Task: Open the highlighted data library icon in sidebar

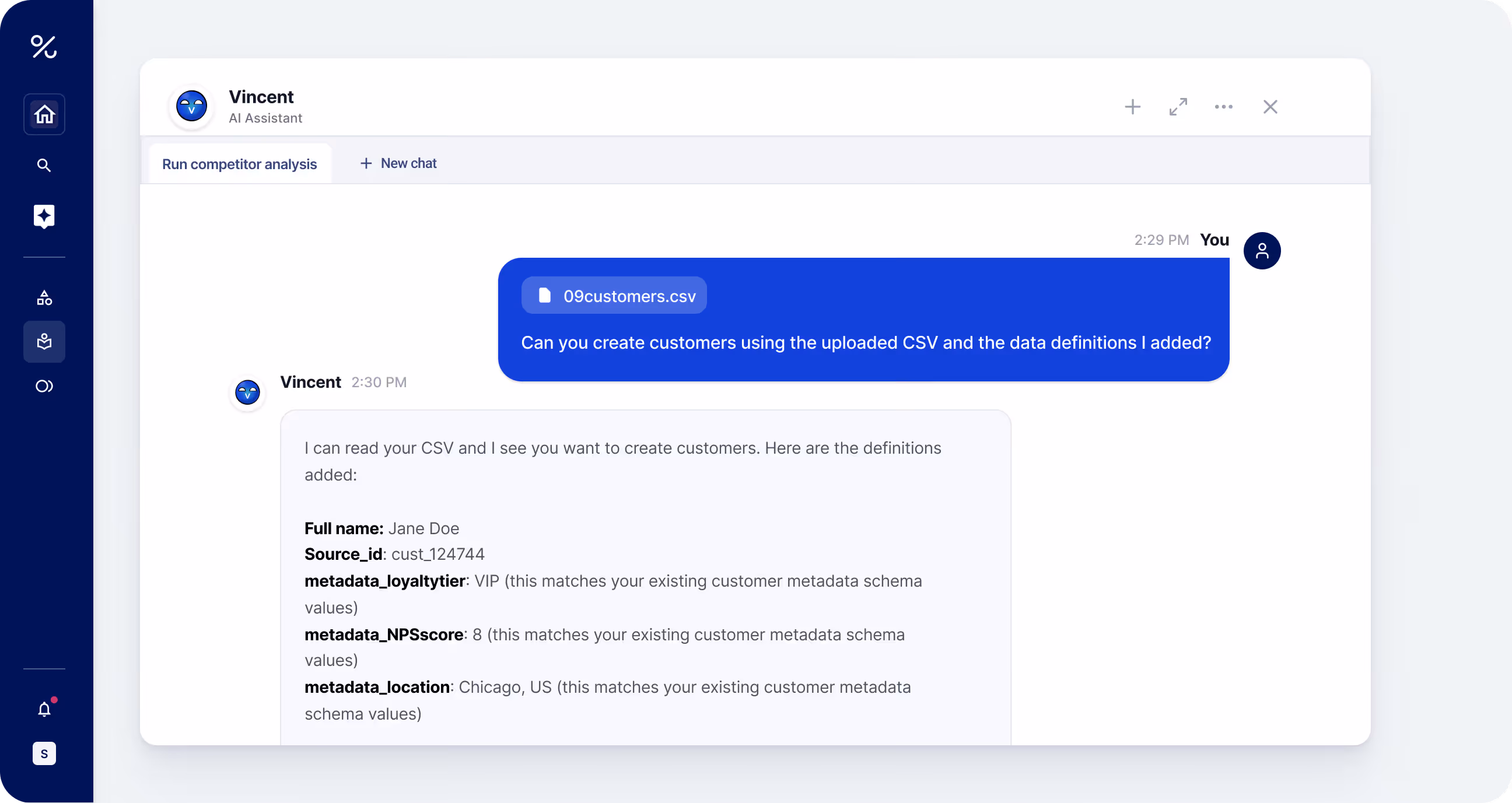Action: tap(44, 341)
